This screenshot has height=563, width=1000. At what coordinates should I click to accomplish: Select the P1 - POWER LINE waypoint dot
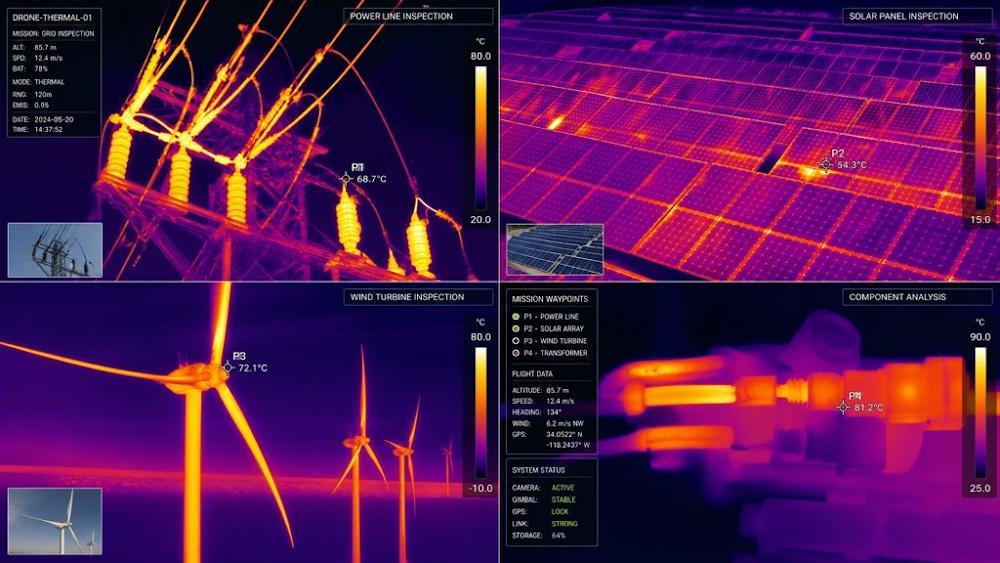pos(515,316)
